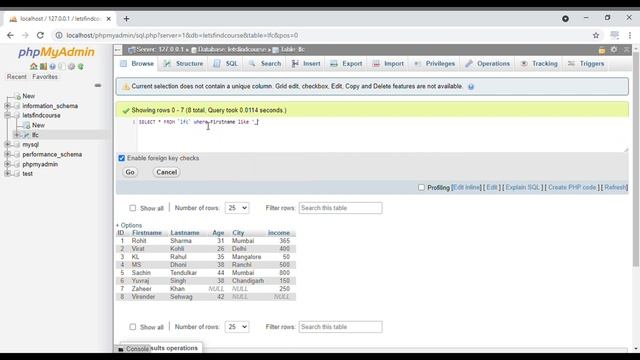Click the Explain SQL link

(523, 187)
